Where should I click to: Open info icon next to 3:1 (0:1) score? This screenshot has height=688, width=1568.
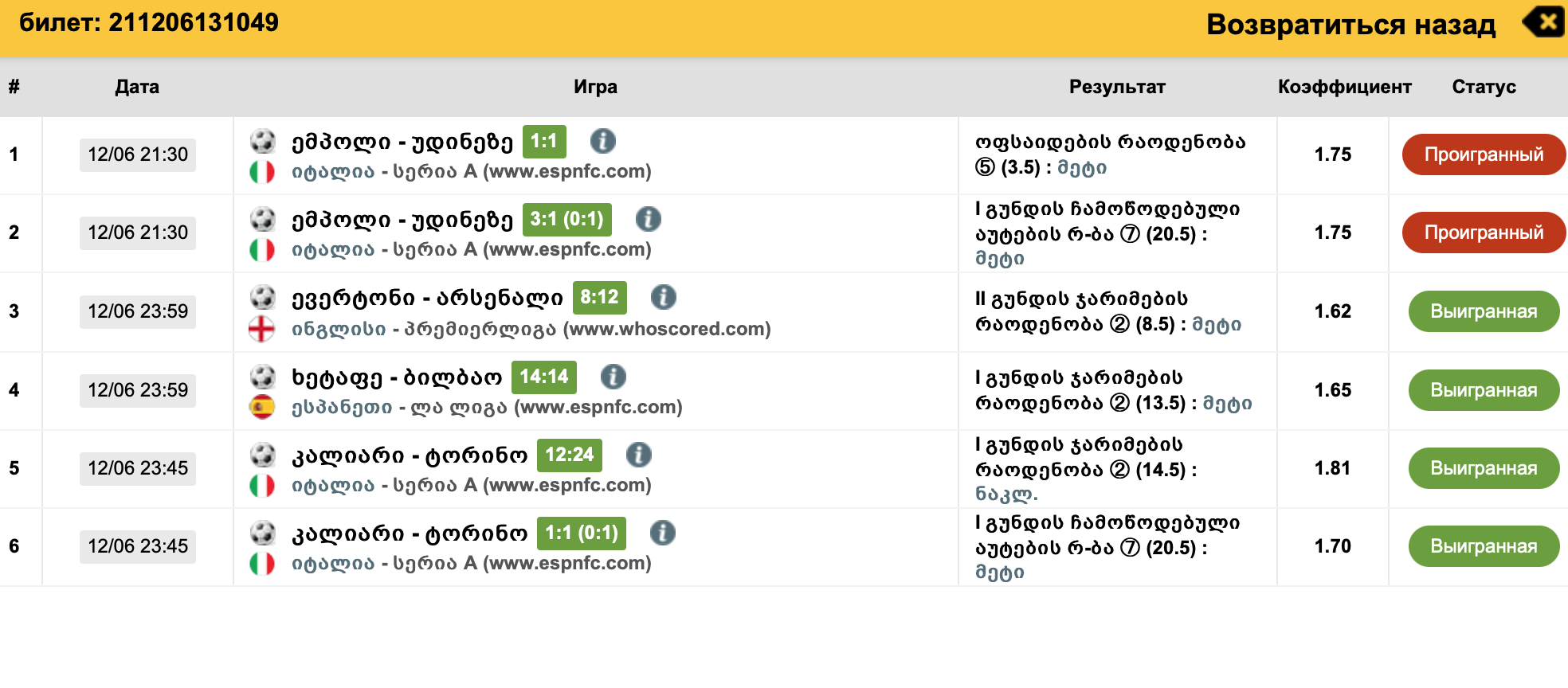pos(648,219)
